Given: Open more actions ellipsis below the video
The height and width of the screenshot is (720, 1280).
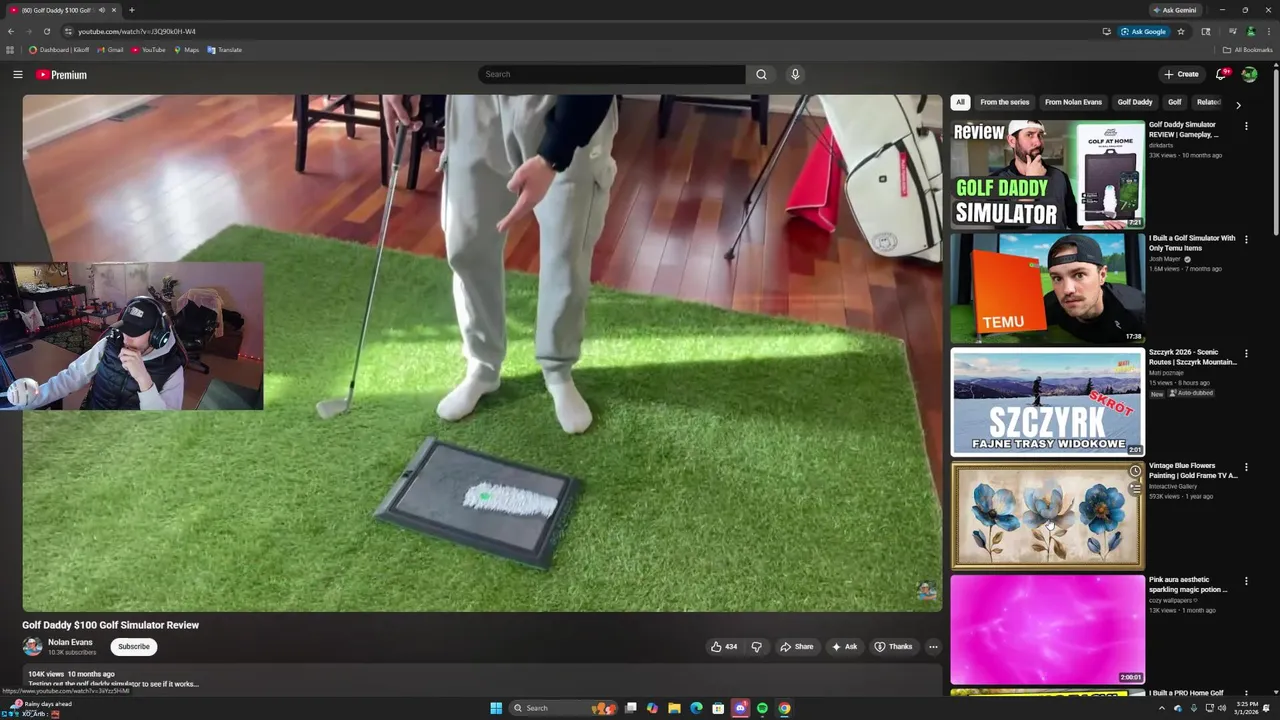Looking at the screenshot, I should pyautogui.click(x=933, y=646).
